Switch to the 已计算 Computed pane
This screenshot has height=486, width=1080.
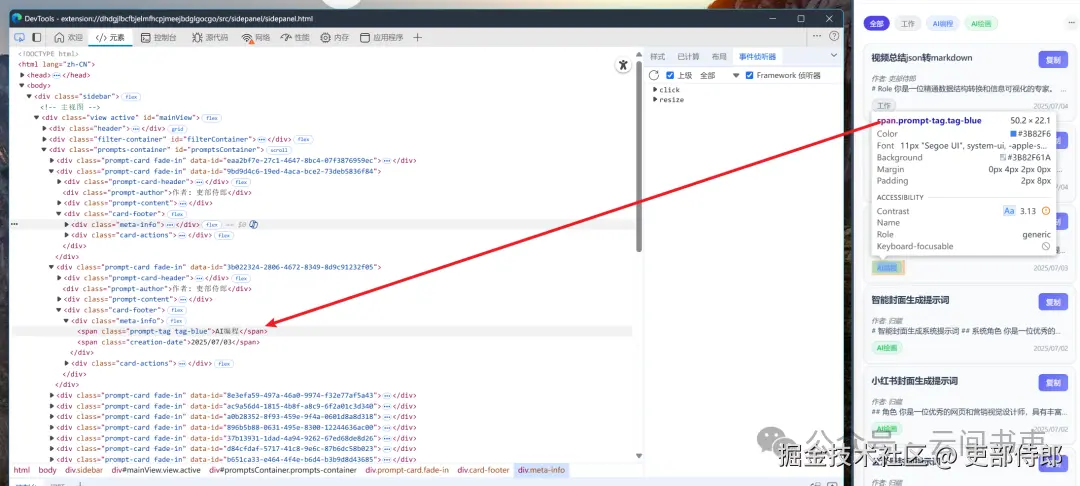(x=688, y=56)
